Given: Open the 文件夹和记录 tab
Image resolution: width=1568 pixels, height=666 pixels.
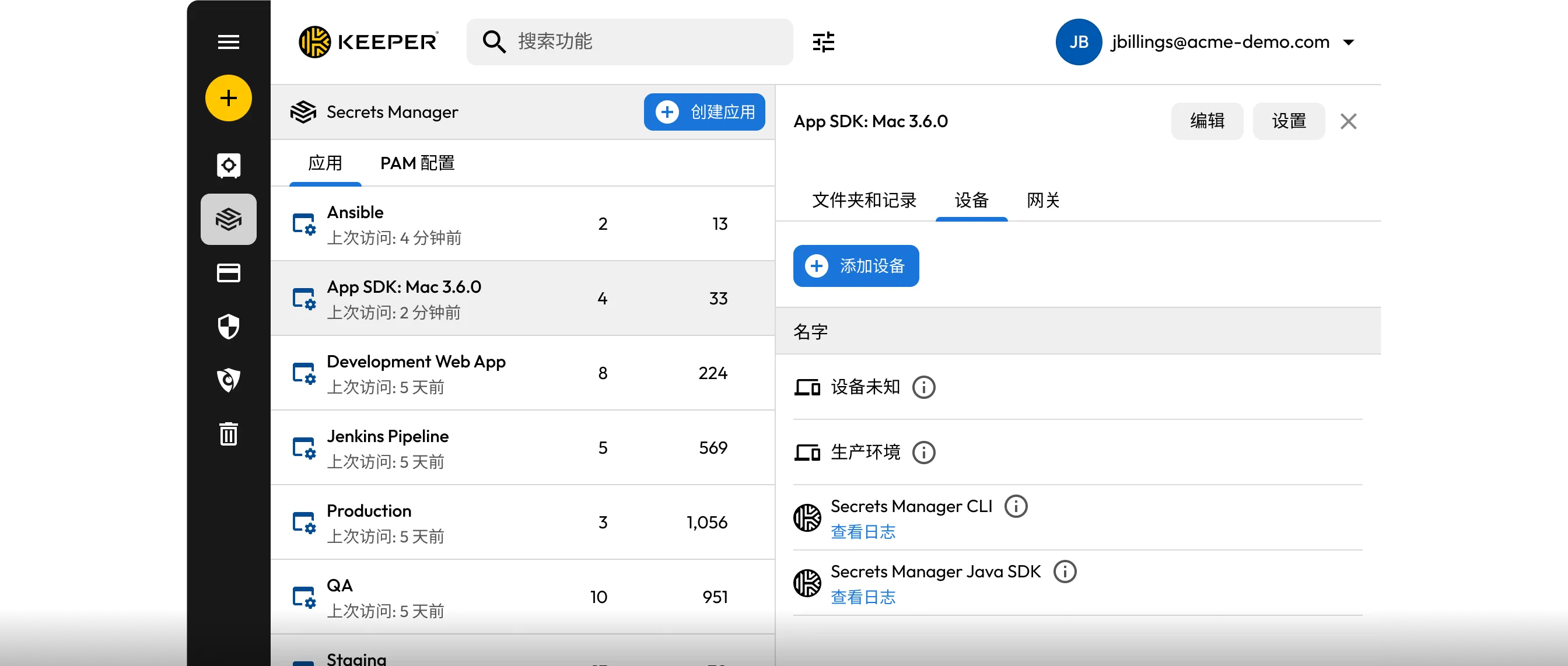Looking at the screenshot, I should point(864,200).
